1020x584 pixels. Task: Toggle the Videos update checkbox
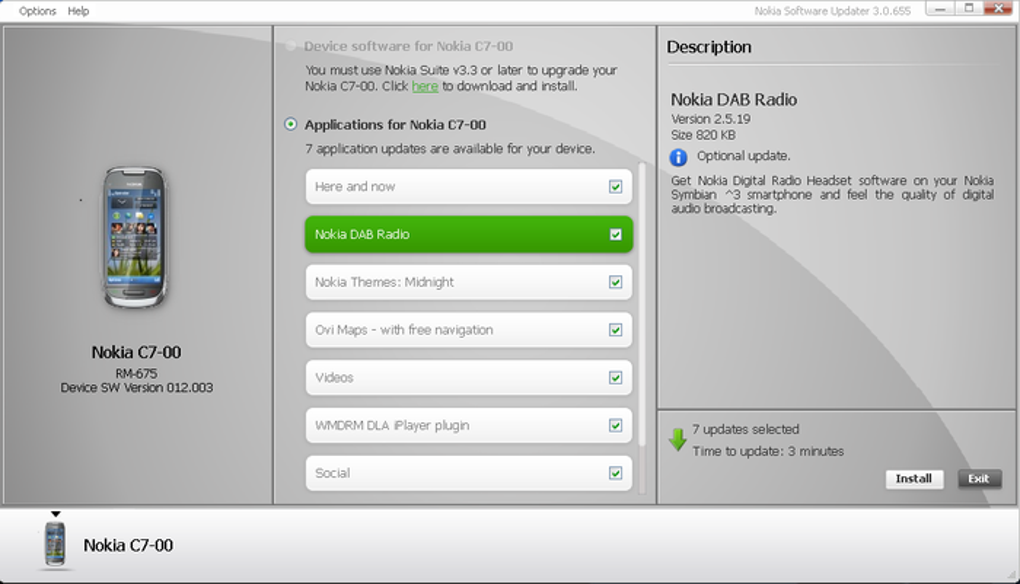point(615,377)
